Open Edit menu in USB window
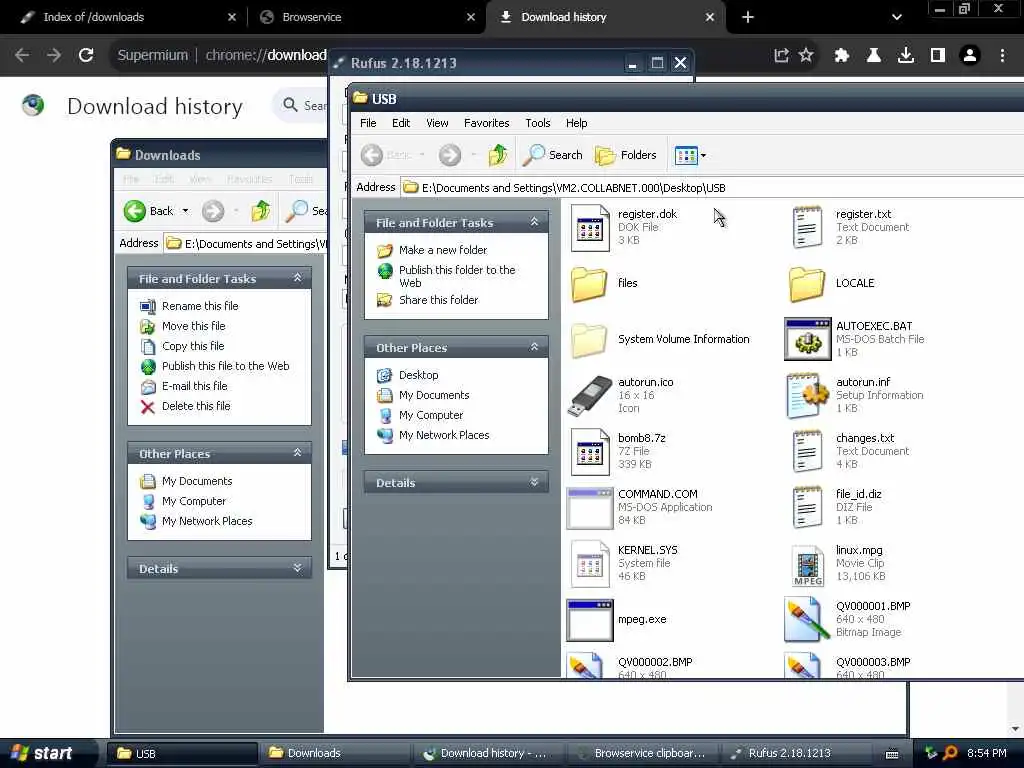Screen dimensions: 1024x768 coord(401,123)
